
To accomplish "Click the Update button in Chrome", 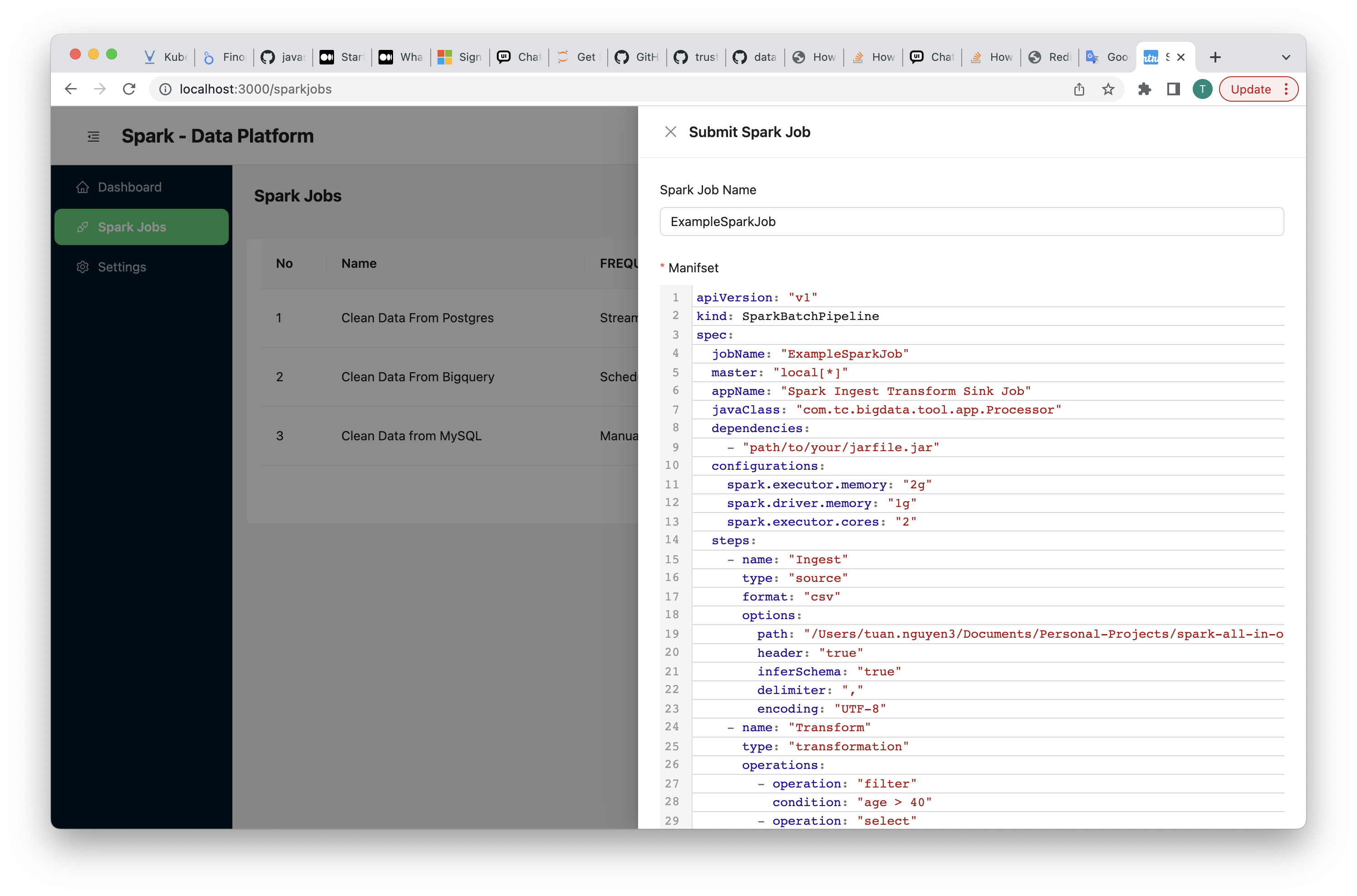I will click(x=1250, y=89).
